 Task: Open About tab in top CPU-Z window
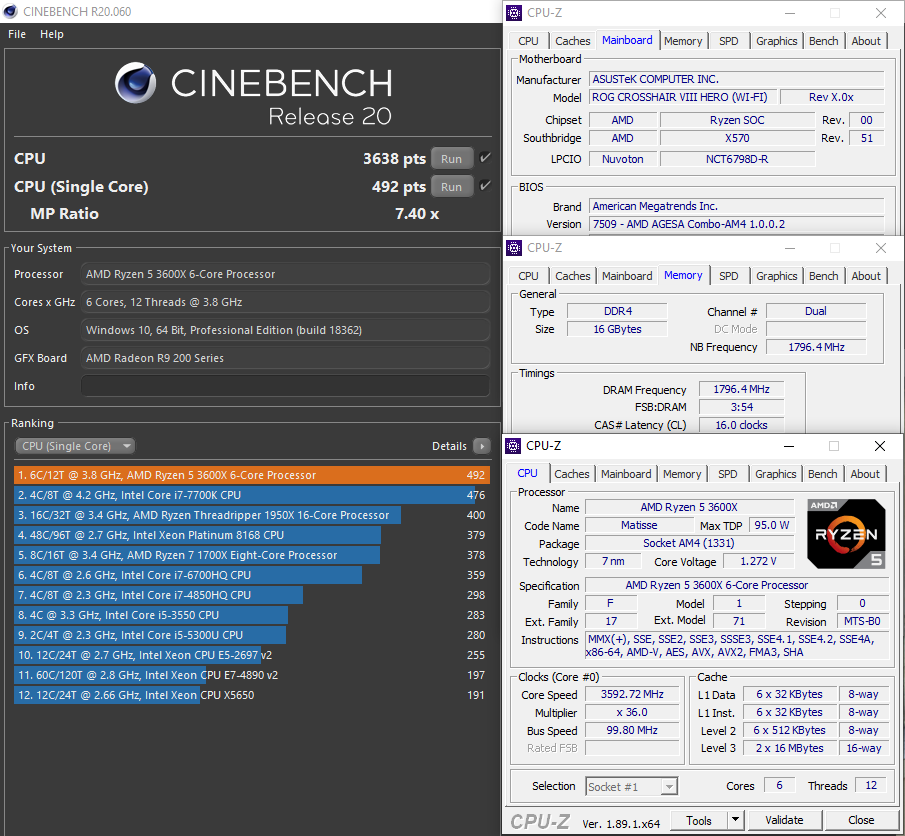[866, 41]
